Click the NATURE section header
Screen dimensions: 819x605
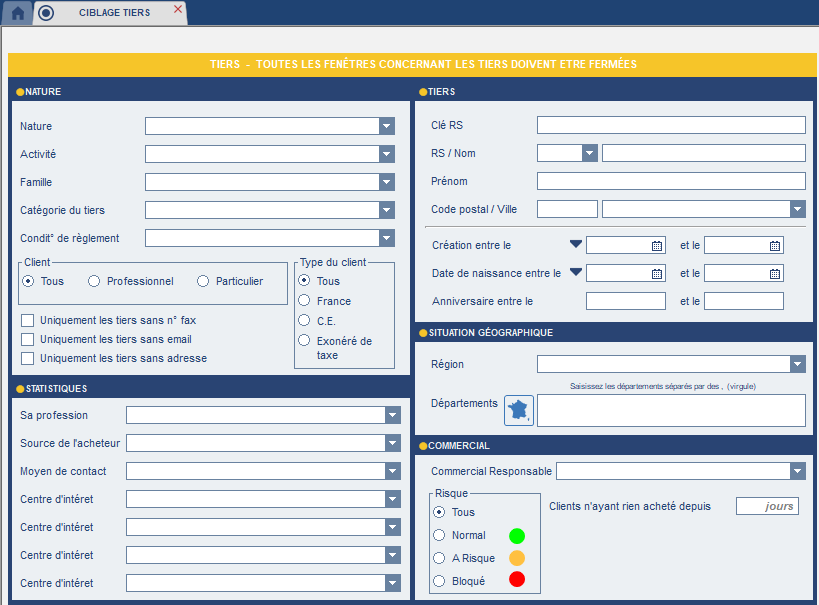point(43,91)
